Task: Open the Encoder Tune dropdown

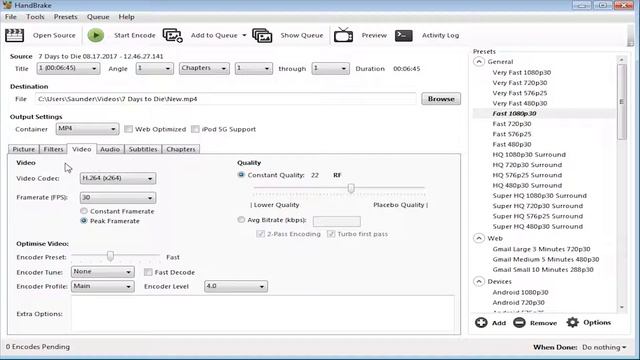Action: (102, 272)
